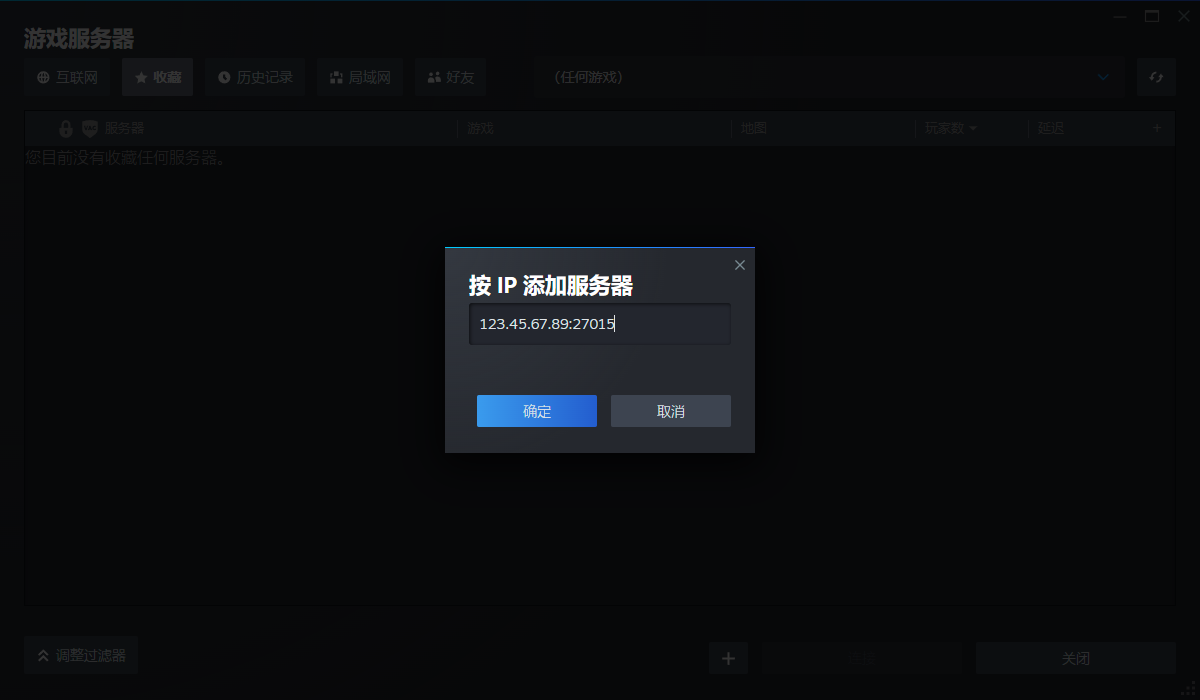Click the plus icon to add a server
1200x700 pixels.
point(728,658)
